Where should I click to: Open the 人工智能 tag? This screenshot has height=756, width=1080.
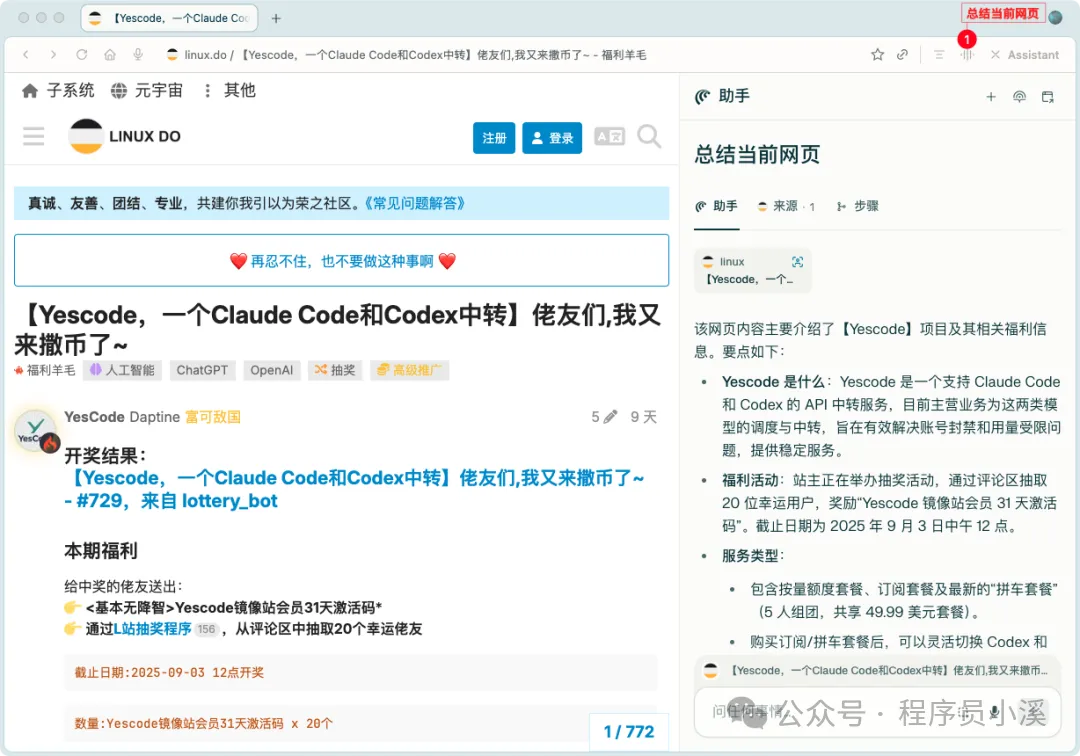pyautogui.click(x=123, y=370)
